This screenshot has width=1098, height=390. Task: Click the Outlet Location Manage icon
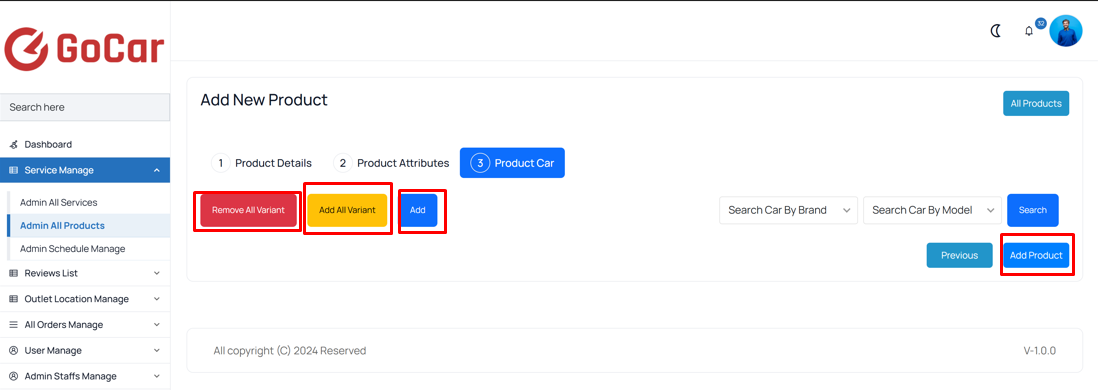[13, 299]
